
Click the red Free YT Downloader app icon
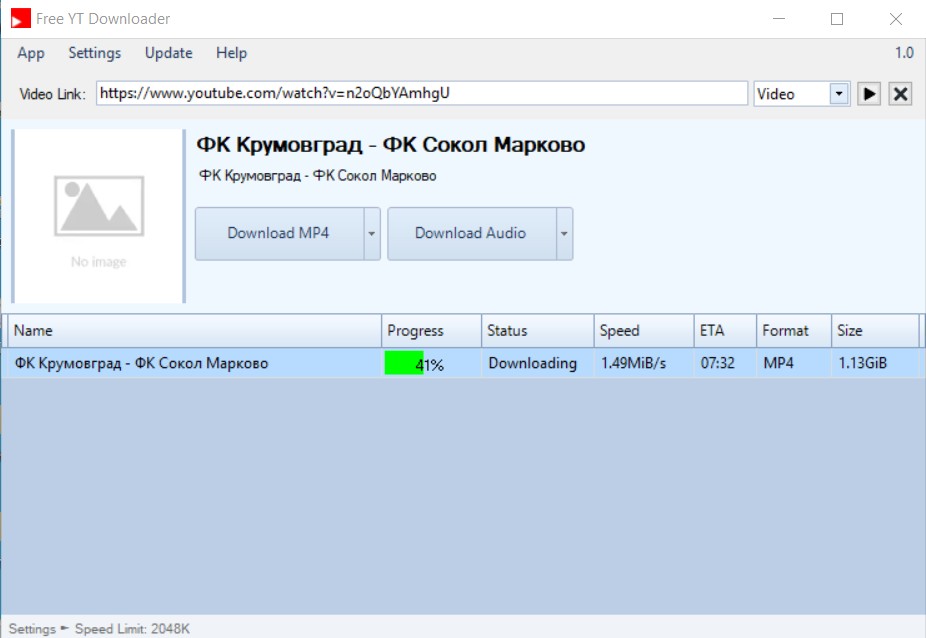point(20,19)
